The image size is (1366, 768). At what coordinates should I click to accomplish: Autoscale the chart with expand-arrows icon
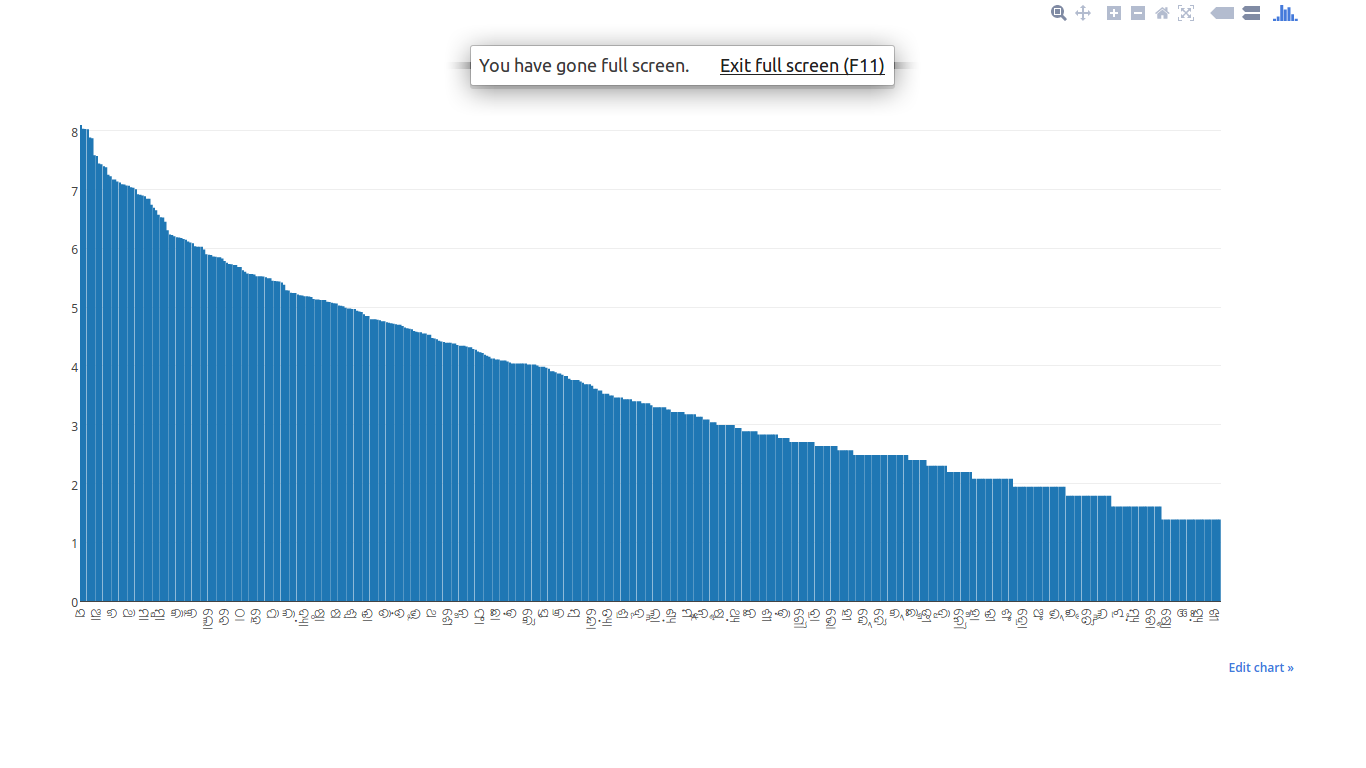pyautogui.click(x=1186, y=13)
